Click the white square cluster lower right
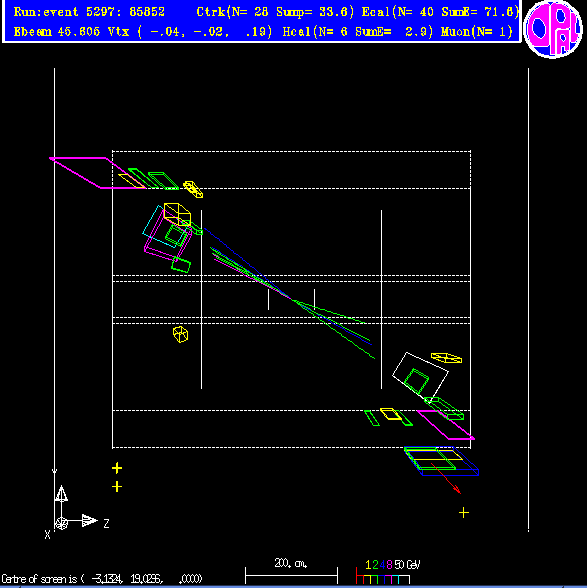Image resolution: width=587 pixels, height=588 pixels. [420, 375]
